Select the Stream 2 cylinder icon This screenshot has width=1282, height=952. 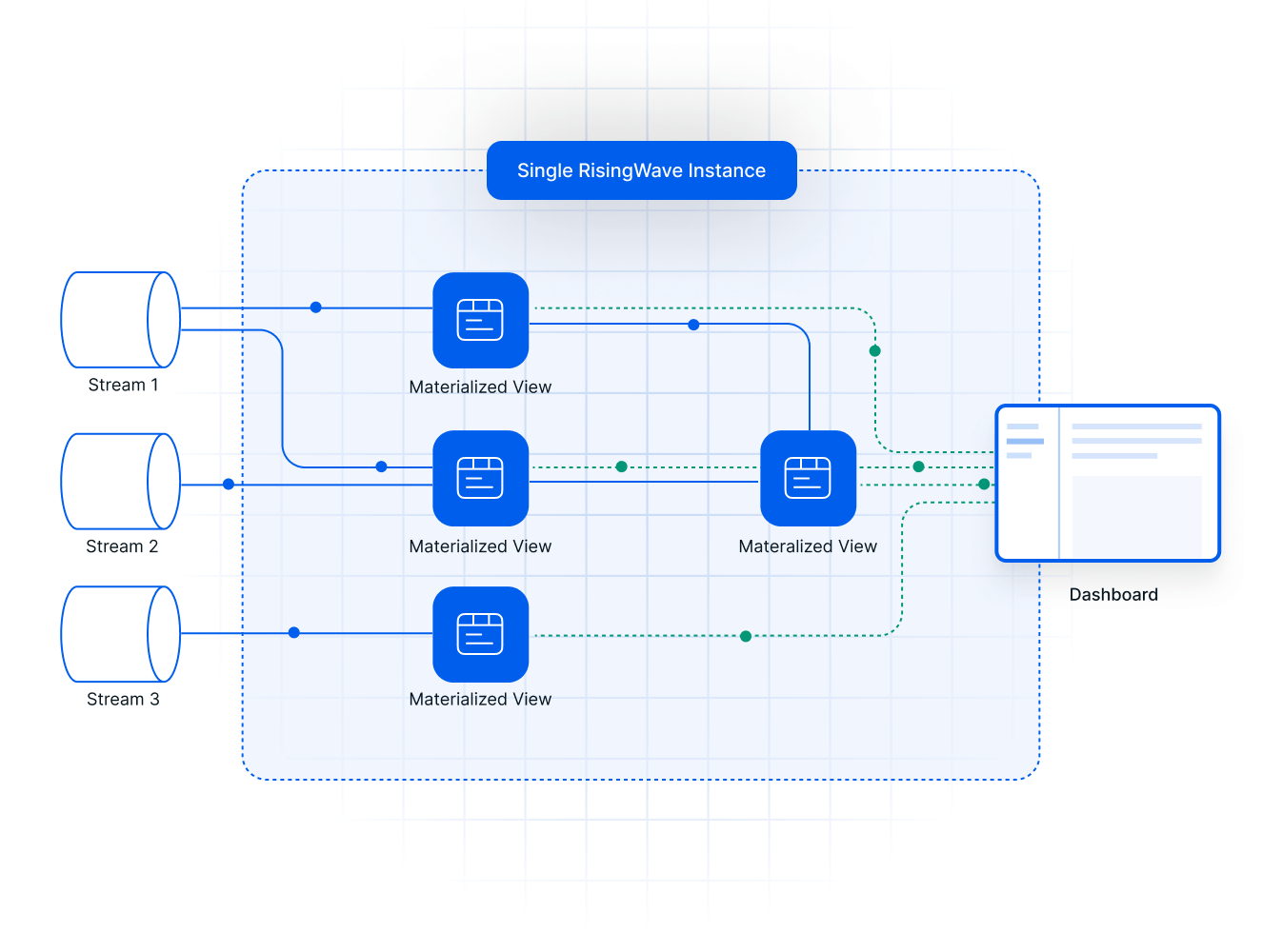click(120, 482)
